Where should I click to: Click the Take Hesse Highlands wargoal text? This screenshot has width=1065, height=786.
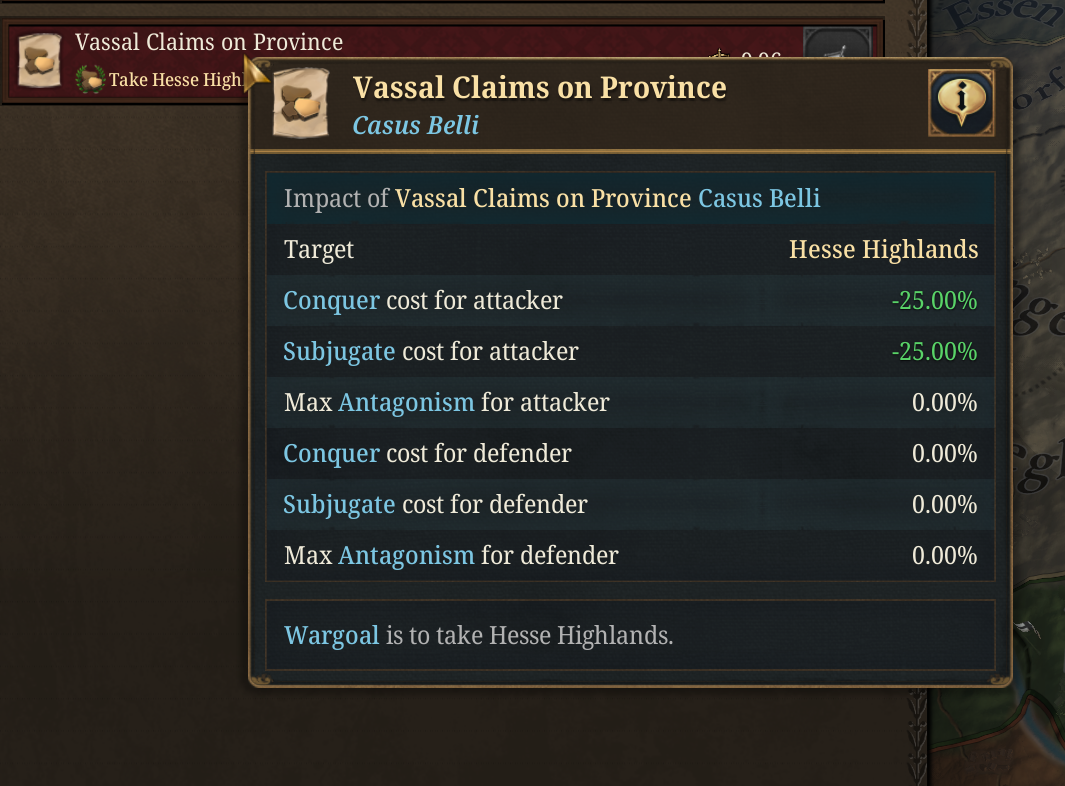pyautogui.click(x=175, y=80)
